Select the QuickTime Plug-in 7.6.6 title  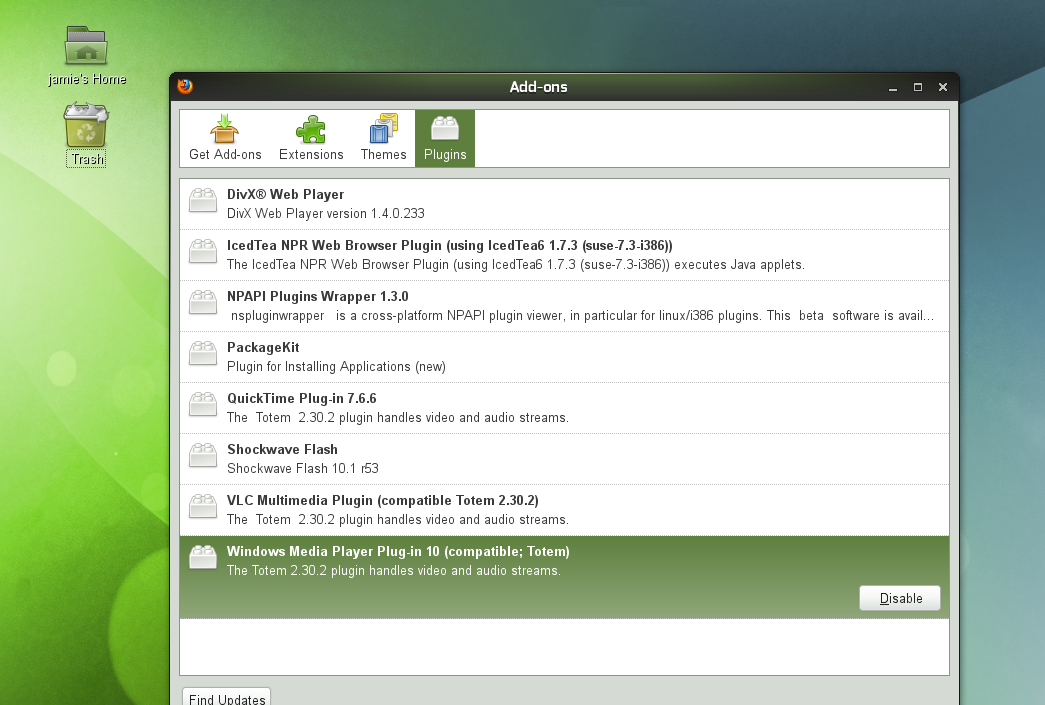302,398
